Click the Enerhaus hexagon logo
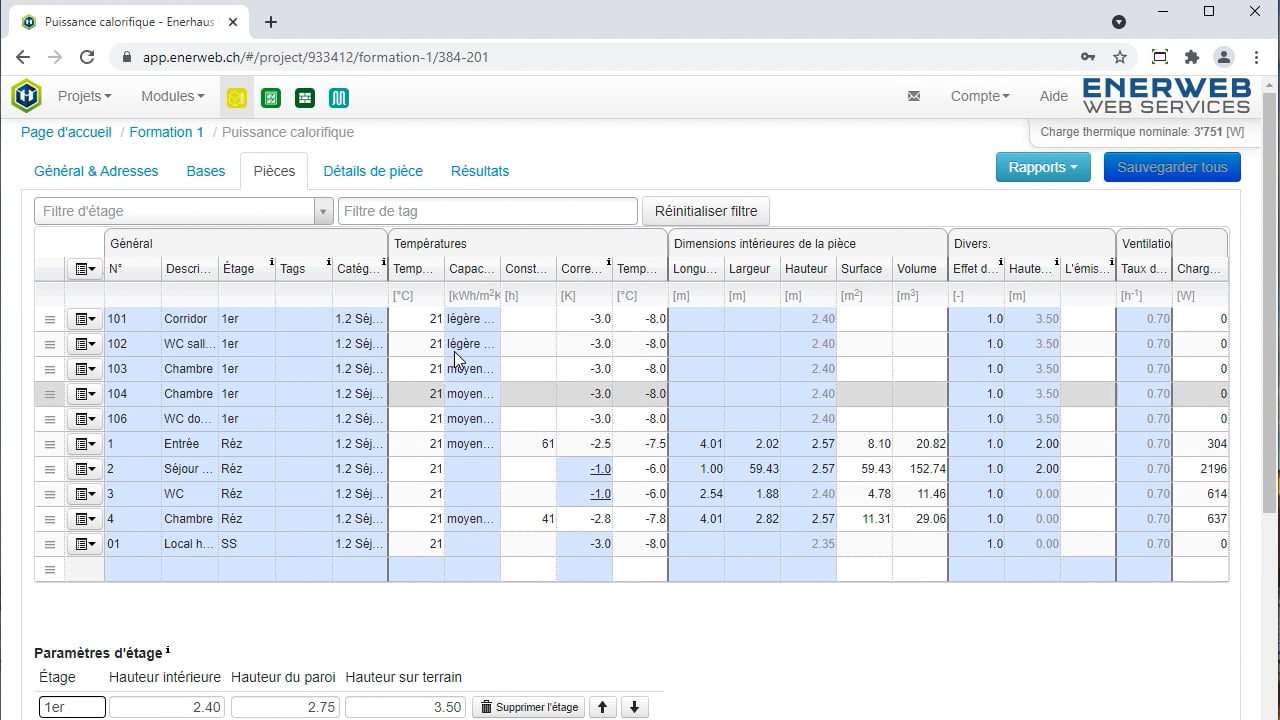1280x720 pixels. tap(26, 97)
